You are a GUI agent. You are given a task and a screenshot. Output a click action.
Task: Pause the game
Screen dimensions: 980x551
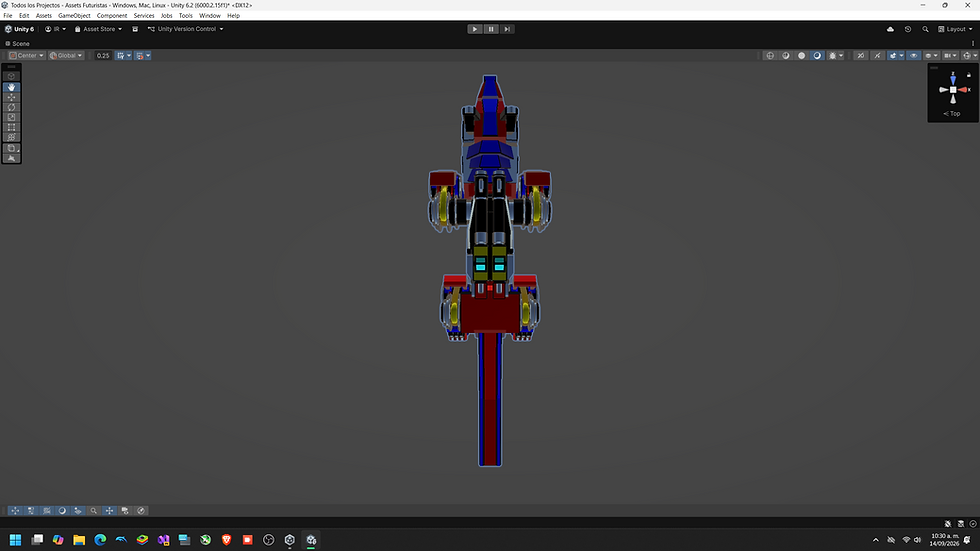(x=491, y=29)
